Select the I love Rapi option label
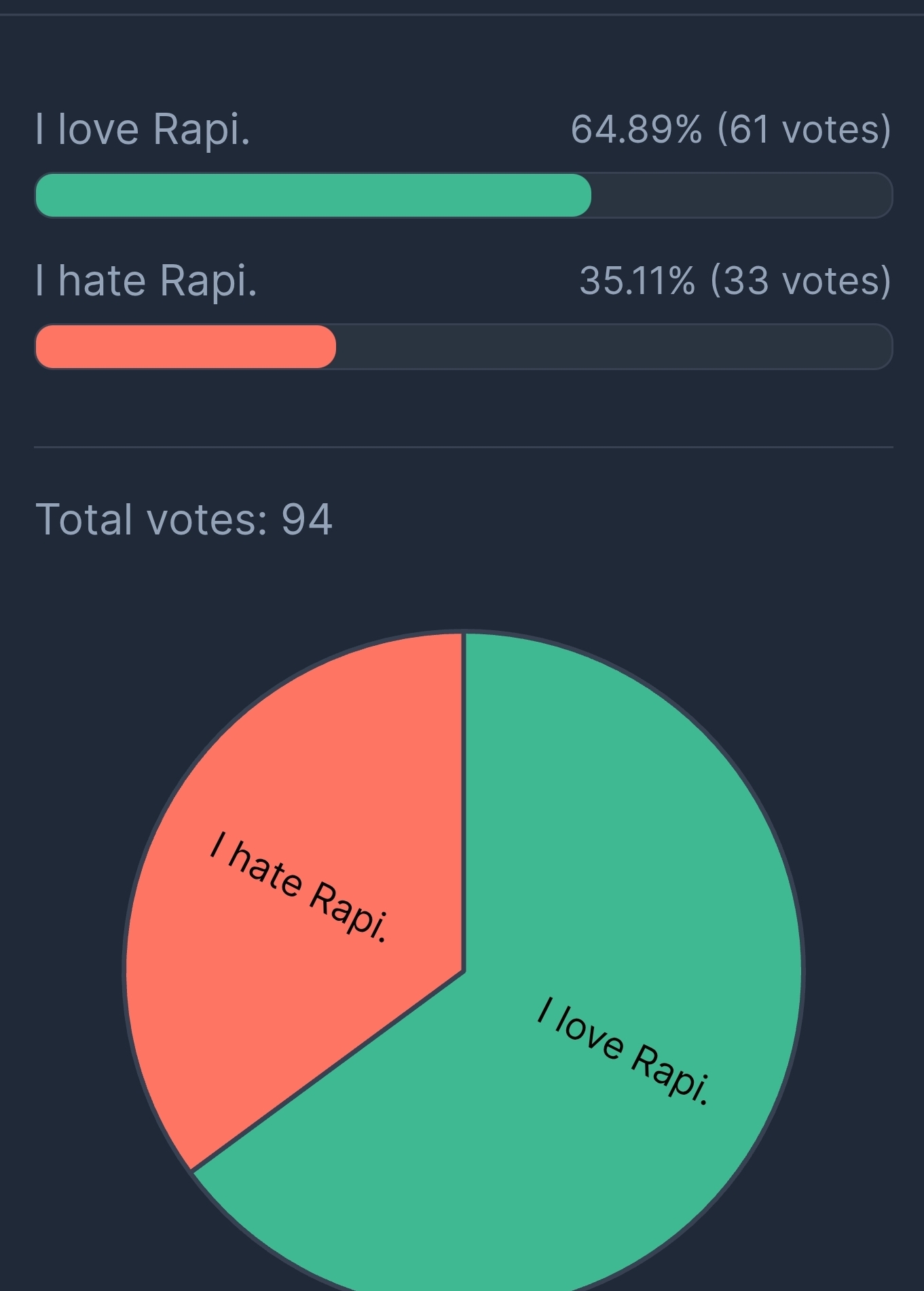 tap(143, 129)
